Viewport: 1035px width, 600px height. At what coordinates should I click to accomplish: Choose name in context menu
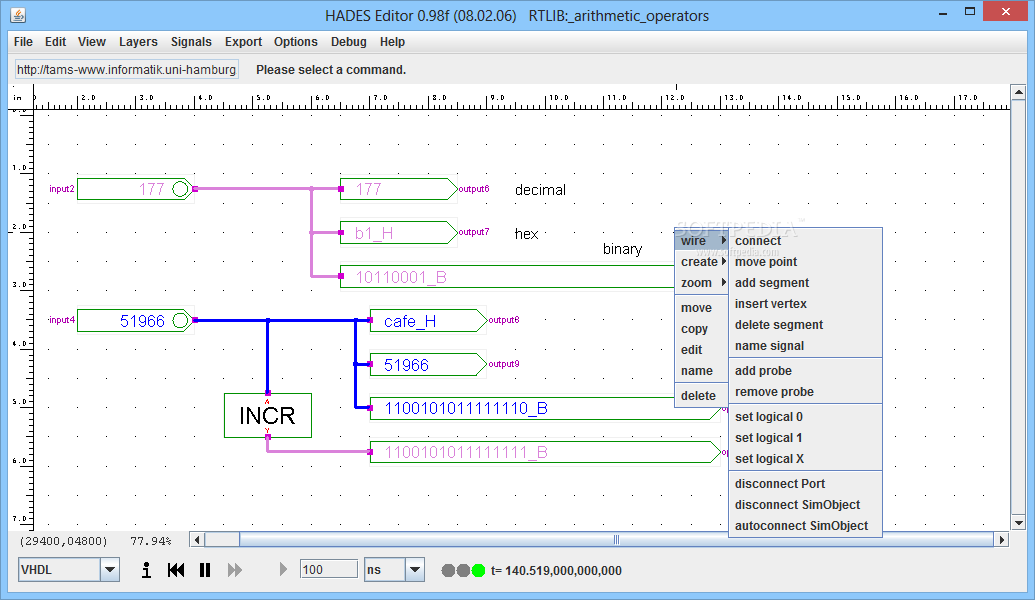pos(701,372)
